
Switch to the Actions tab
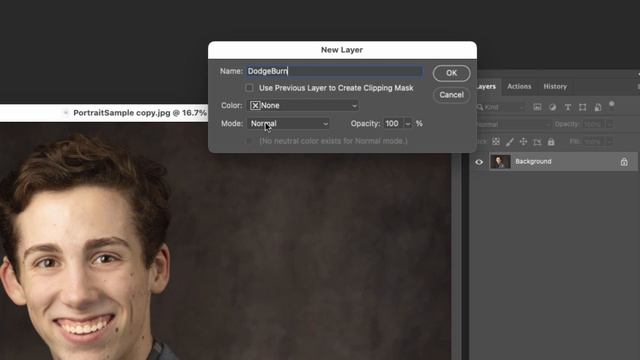click(x=519, y=87)
